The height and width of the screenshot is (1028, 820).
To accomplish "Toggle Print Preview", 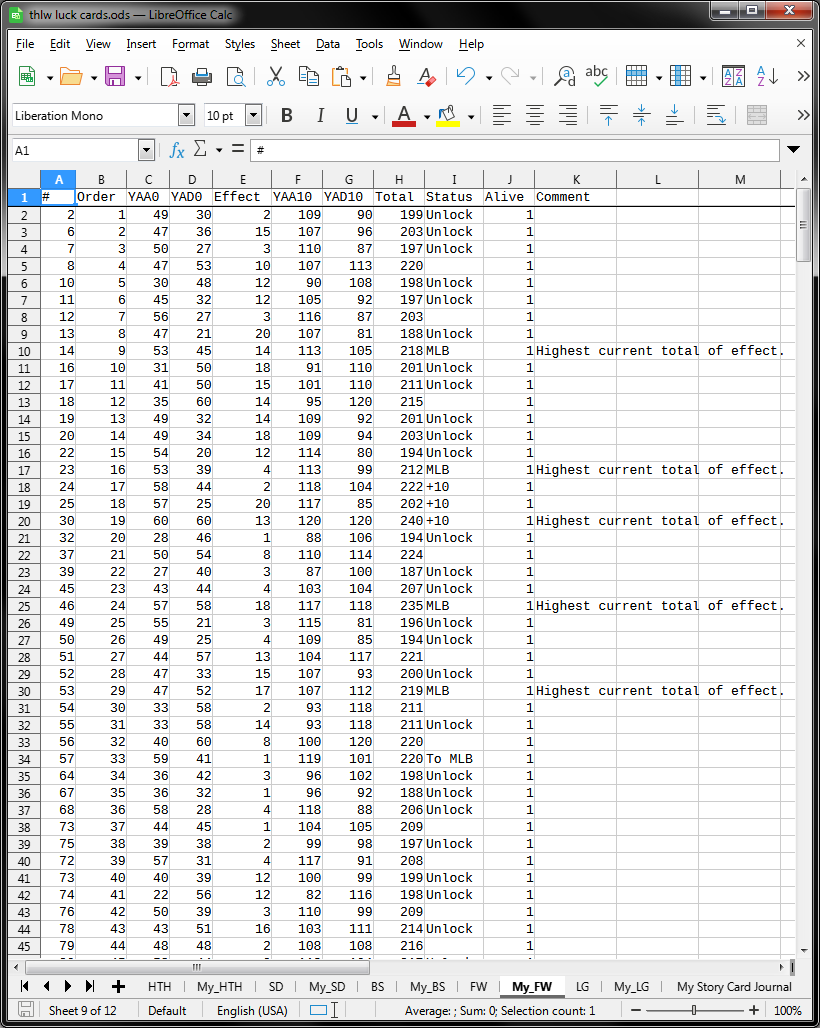I will 235,77.
